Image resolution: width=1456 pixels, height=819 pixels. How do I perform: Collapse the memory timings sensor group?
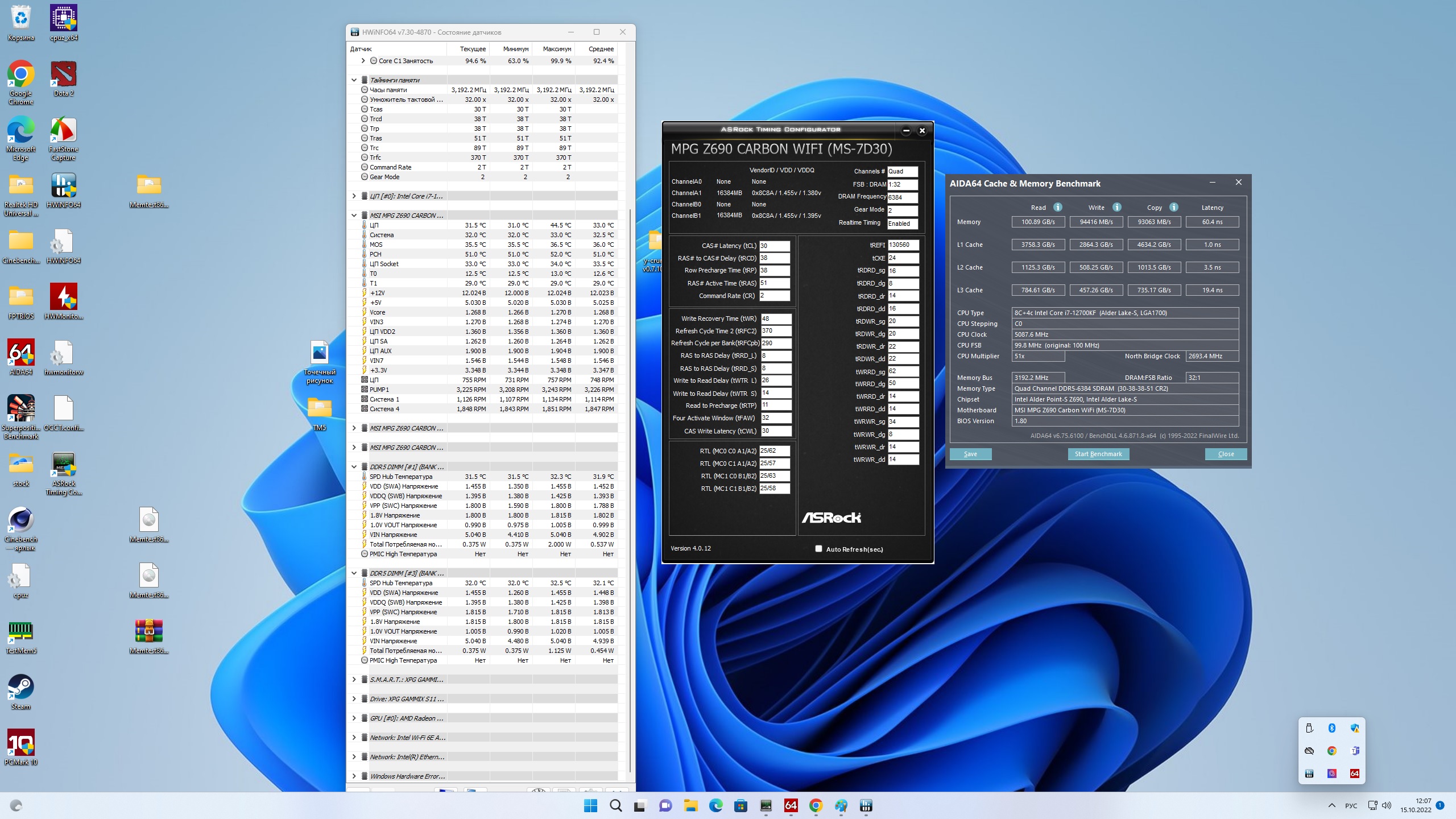click(x=354, y=80)
